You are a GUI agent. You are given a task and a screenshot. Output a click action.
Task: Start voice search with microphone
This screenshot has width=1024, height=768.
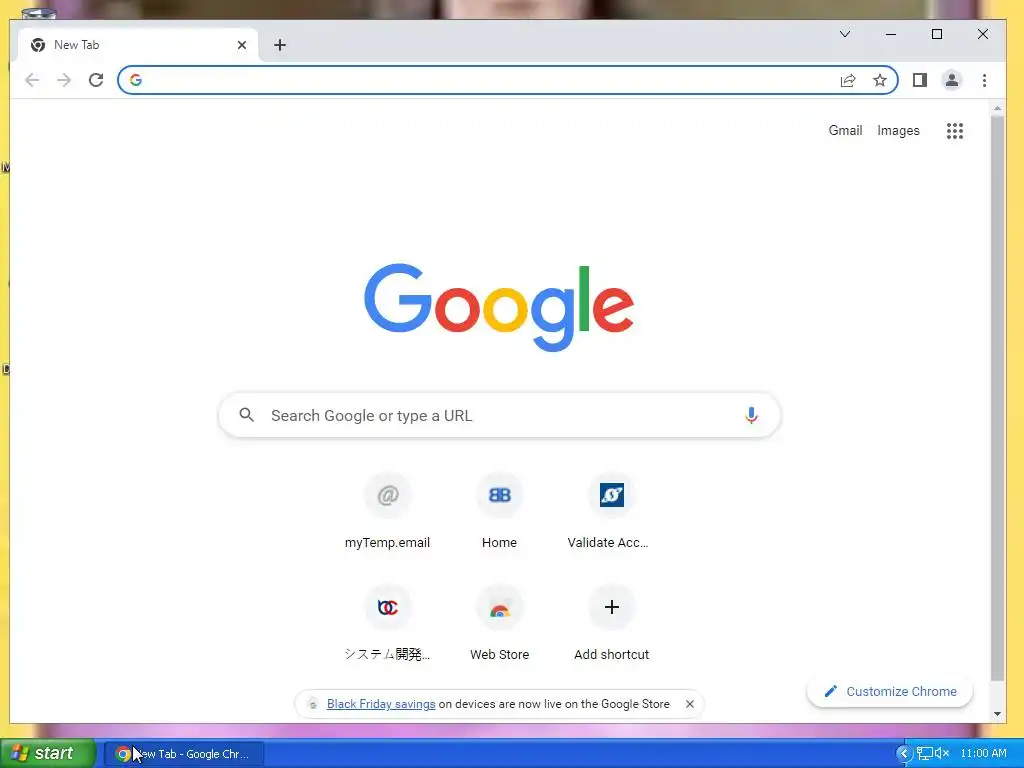tap(751, 415)
